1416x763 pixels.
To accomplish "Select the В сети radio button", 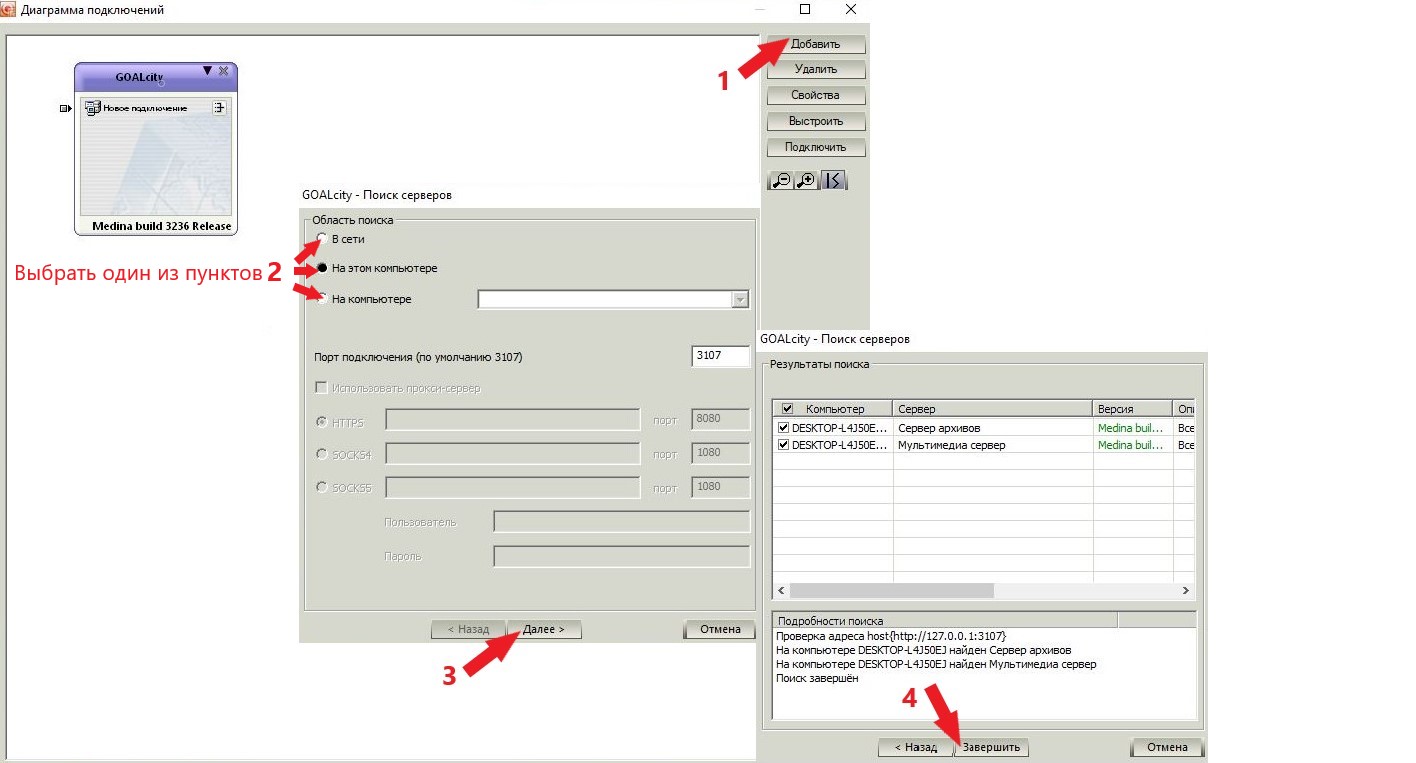I will pyautogui.click(x=321, y=239).
